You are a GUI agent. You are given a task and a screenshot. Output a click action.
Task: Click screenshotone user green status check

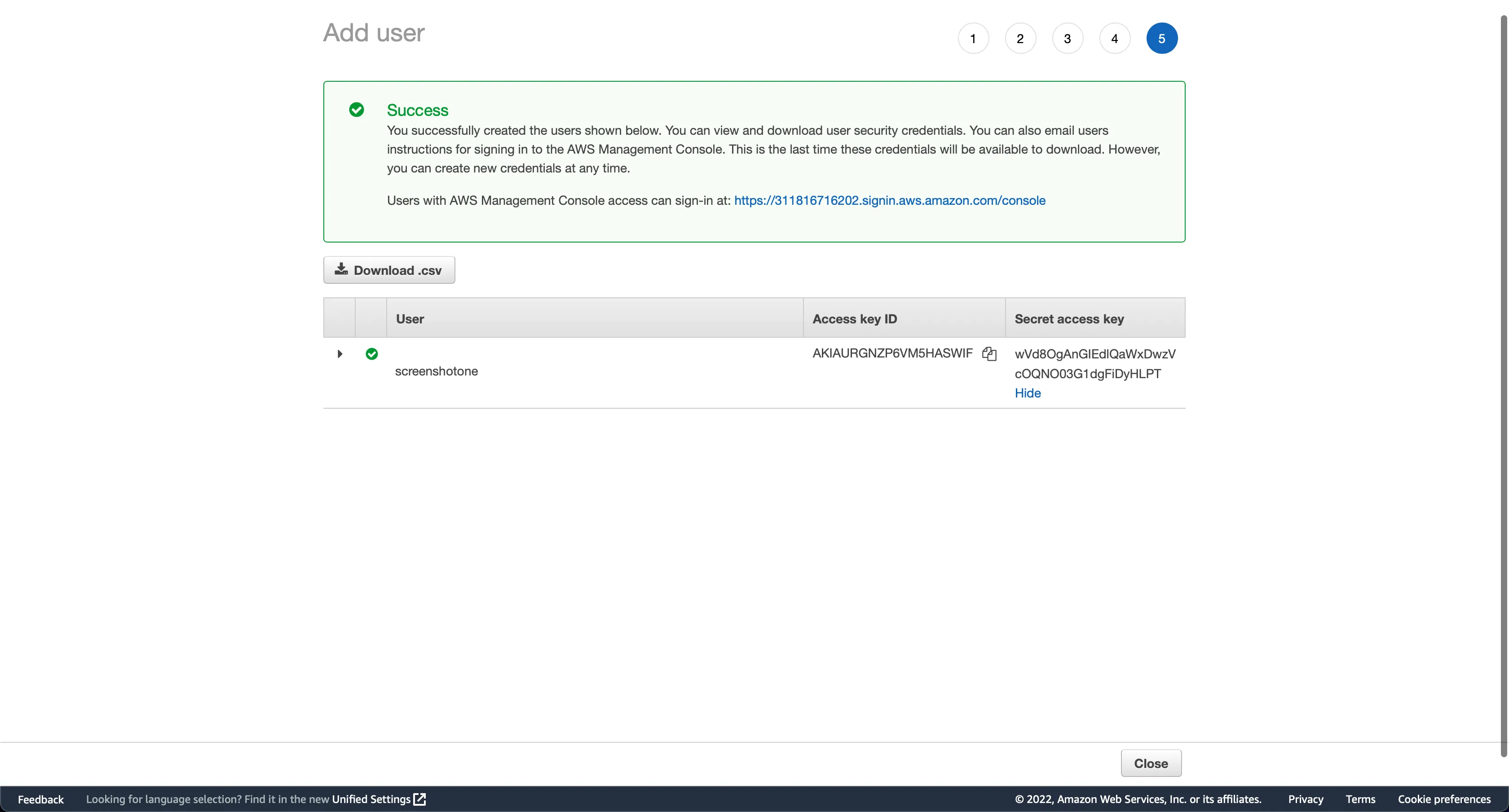coord(371,354)
